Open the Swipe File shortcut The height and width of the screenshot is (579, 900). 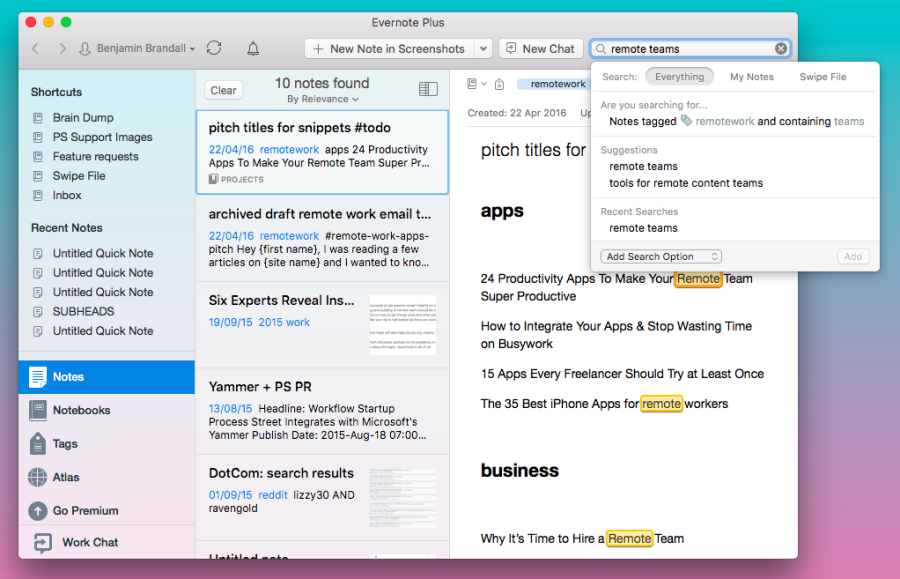pyautogui.click(x=79, y=176)
